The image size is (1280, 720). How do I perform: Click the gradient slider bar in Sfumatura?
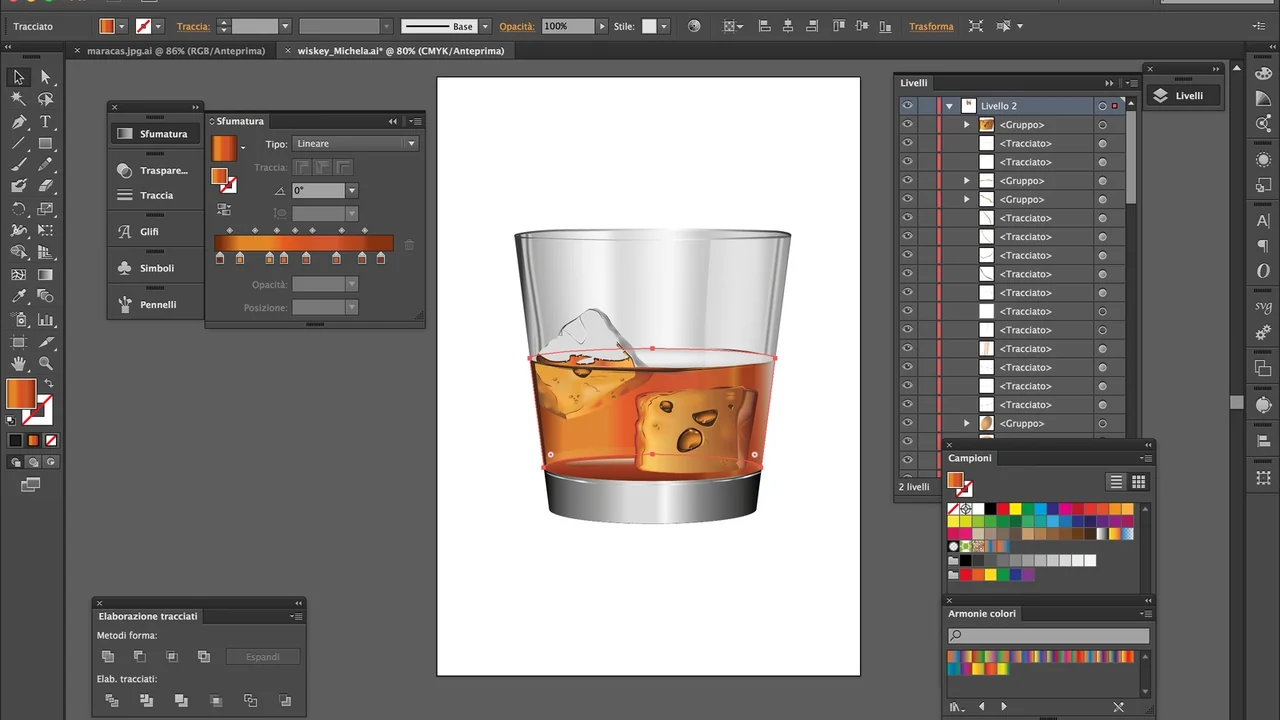pyautogui.click(x=303, y=243)
